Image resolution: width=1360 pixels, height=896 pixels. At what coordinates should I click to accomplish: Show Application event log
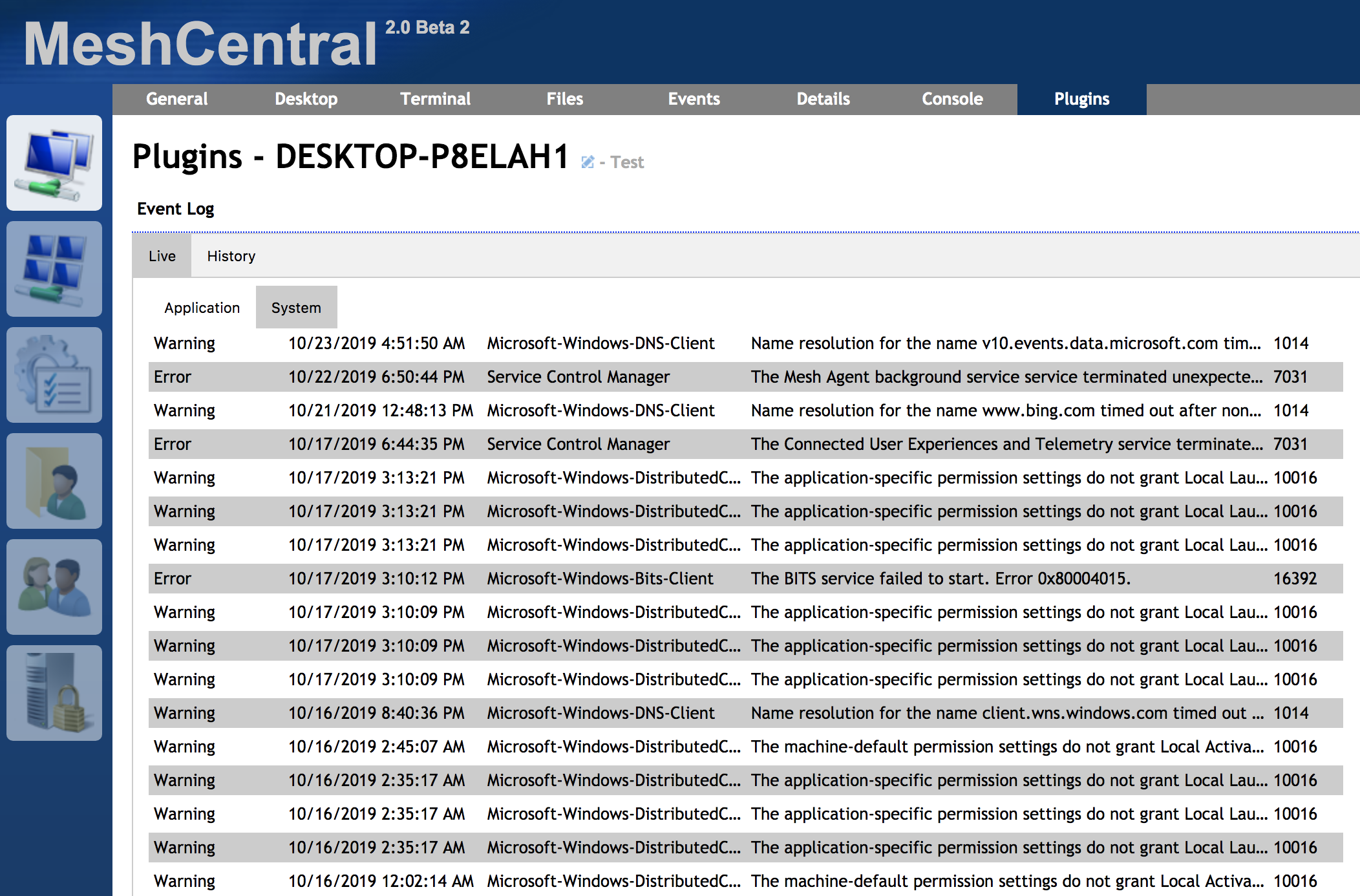click(x=202, y=308)
